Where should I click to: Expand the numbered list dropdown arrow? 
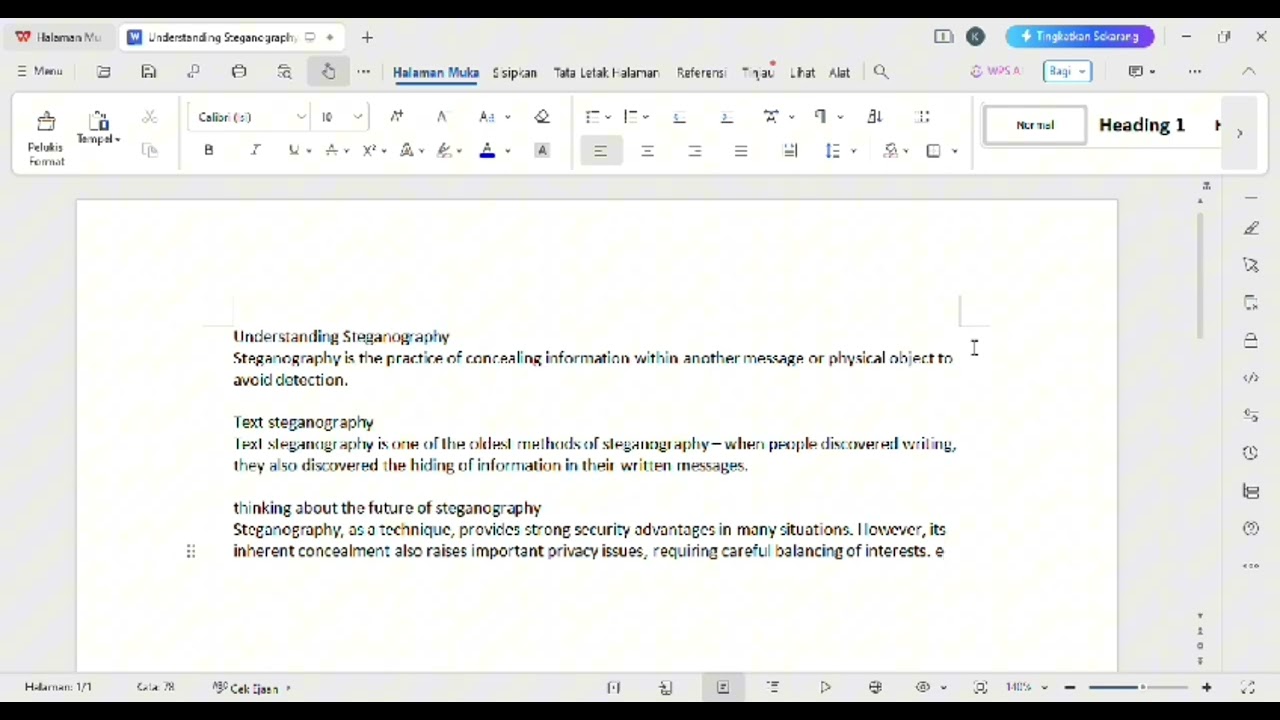tap(646, 118)
